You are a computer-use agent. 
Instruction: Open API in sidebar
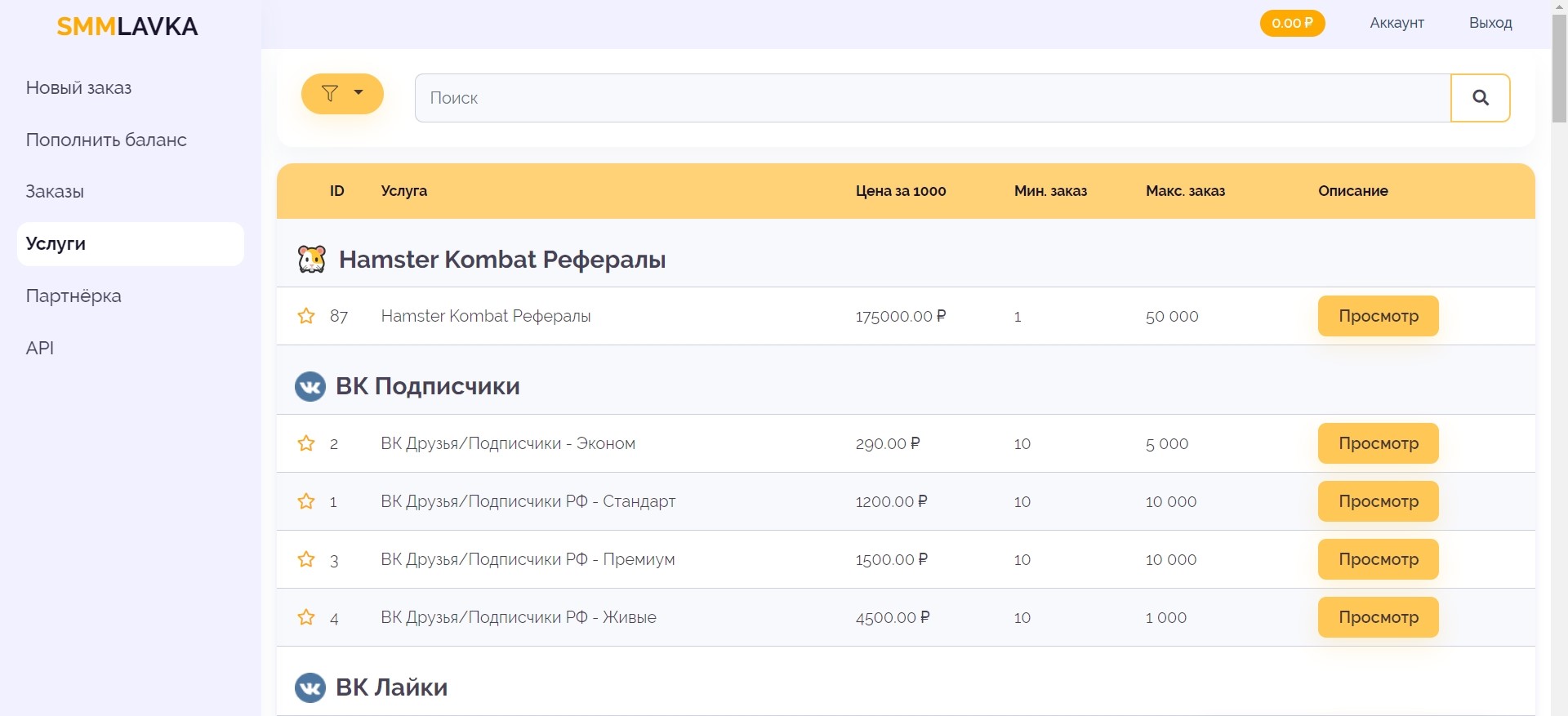(40, 349)
